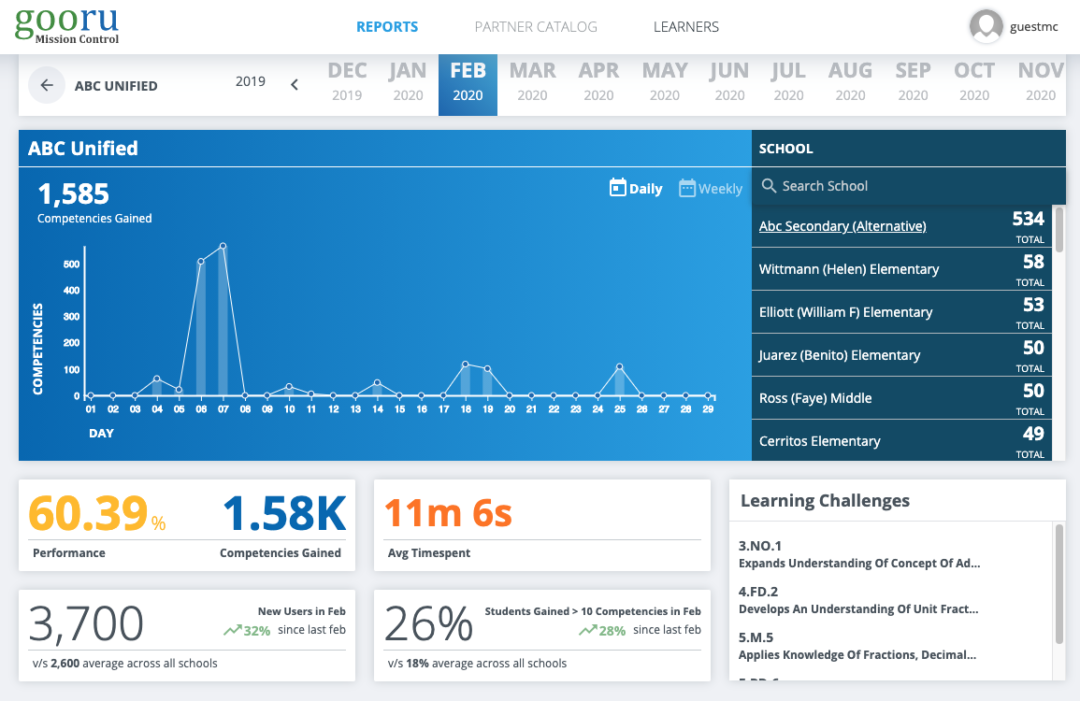The height and width of the screenshot is (701, 1080).
Task: Open learning challenge 4.FD.2
Action: pos(858,600)
